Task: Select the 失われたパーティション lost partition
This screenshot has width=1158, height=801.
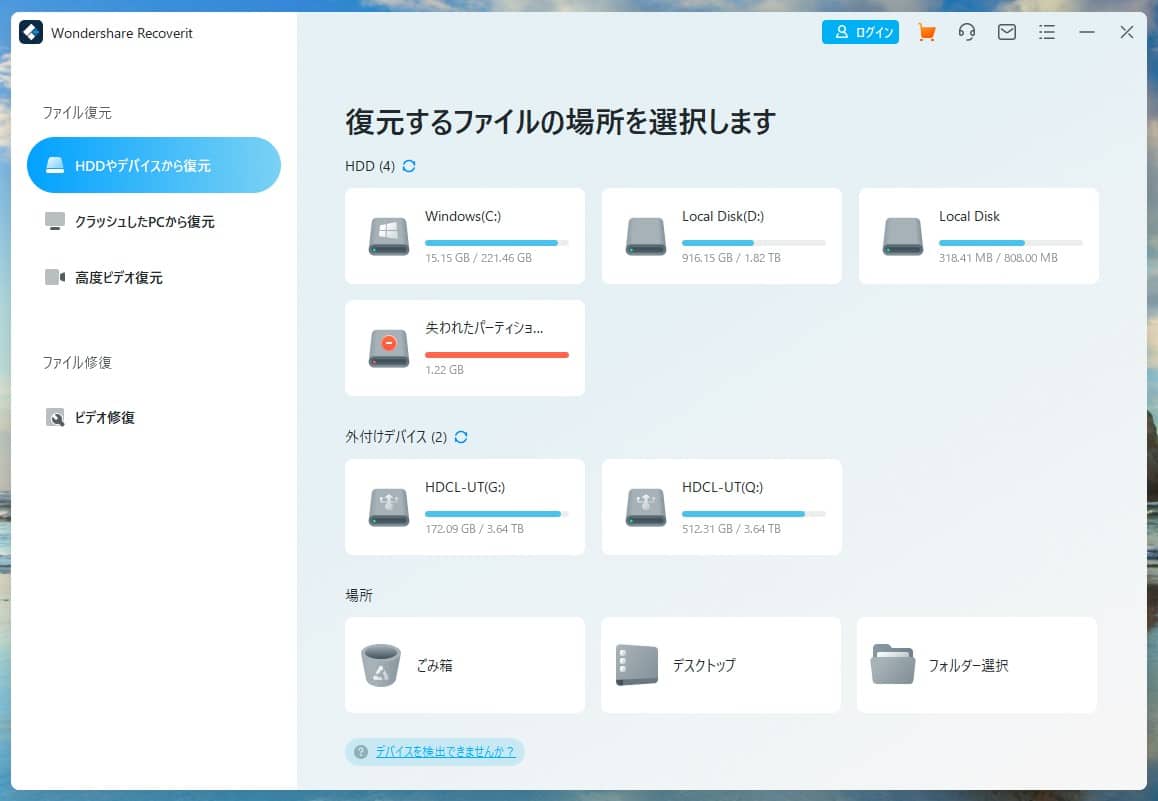Action: tap(465, 348)
